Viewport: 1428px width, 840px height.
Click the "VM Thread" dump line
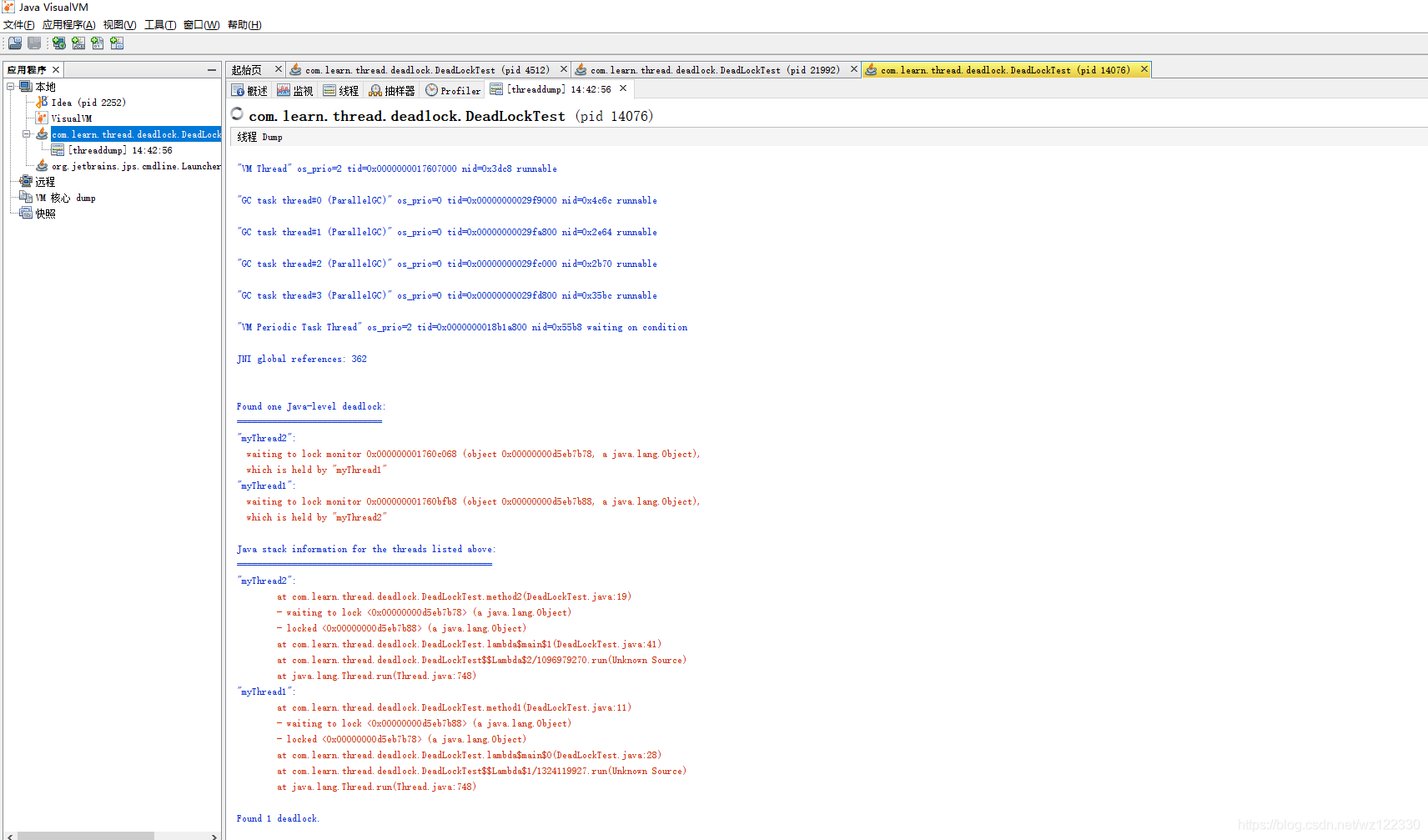coord(397,169)
